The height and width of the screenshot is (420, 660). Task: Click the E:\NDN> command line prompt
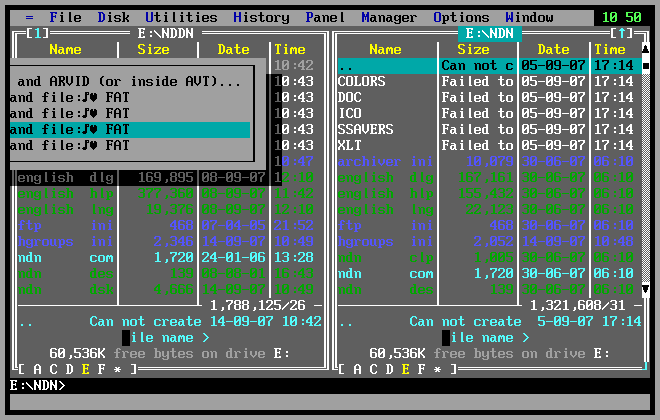point(37,385)
